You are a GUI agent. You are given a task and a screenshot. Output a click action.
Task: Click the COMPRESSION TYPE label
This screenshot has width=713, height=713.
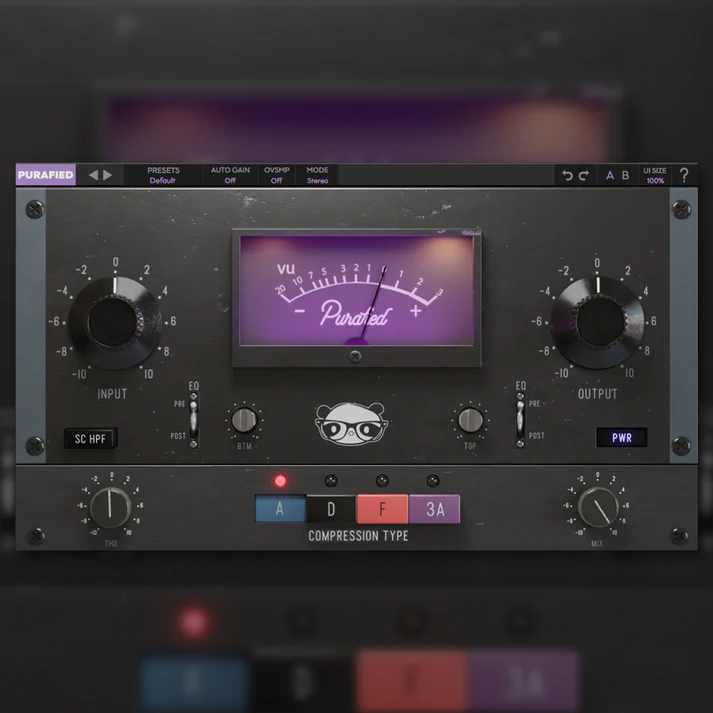(358, 536)
